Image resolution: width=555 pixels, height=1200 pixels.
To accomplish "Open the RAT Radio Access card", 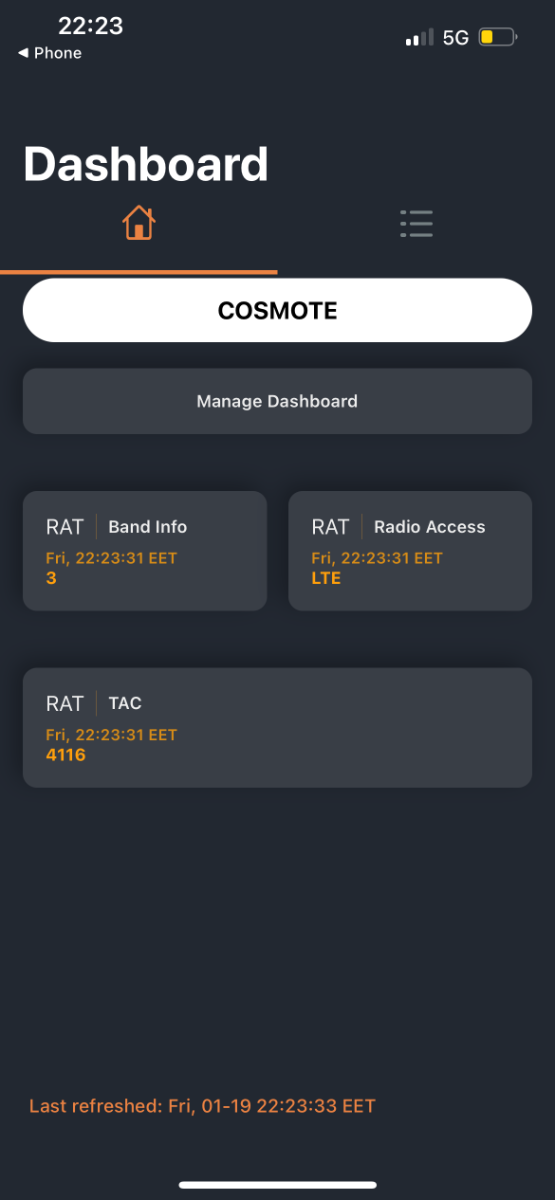I will pos(410,551).
